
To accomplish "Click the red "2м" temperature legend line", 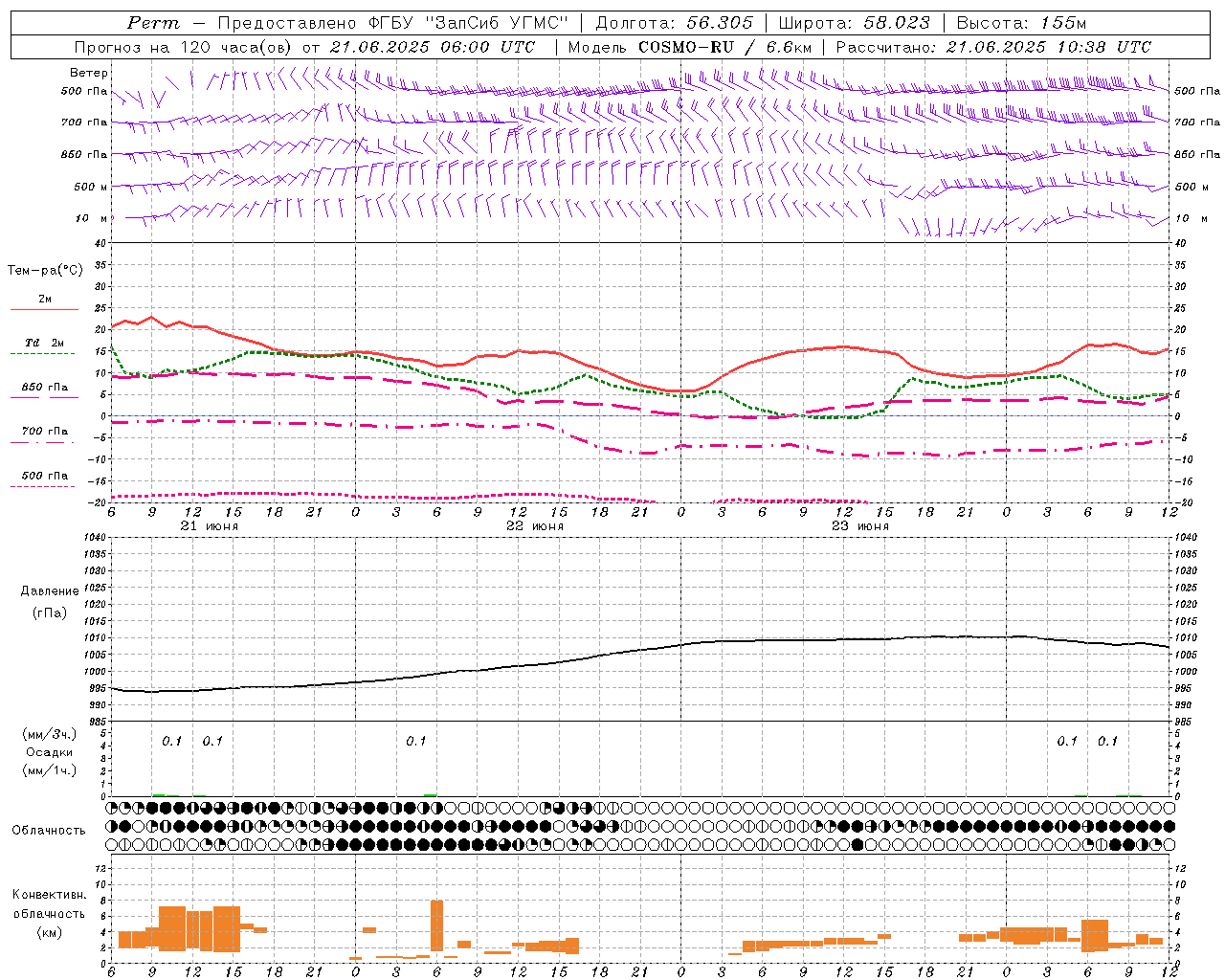I will pyautogui.click(x=44, y=310).
